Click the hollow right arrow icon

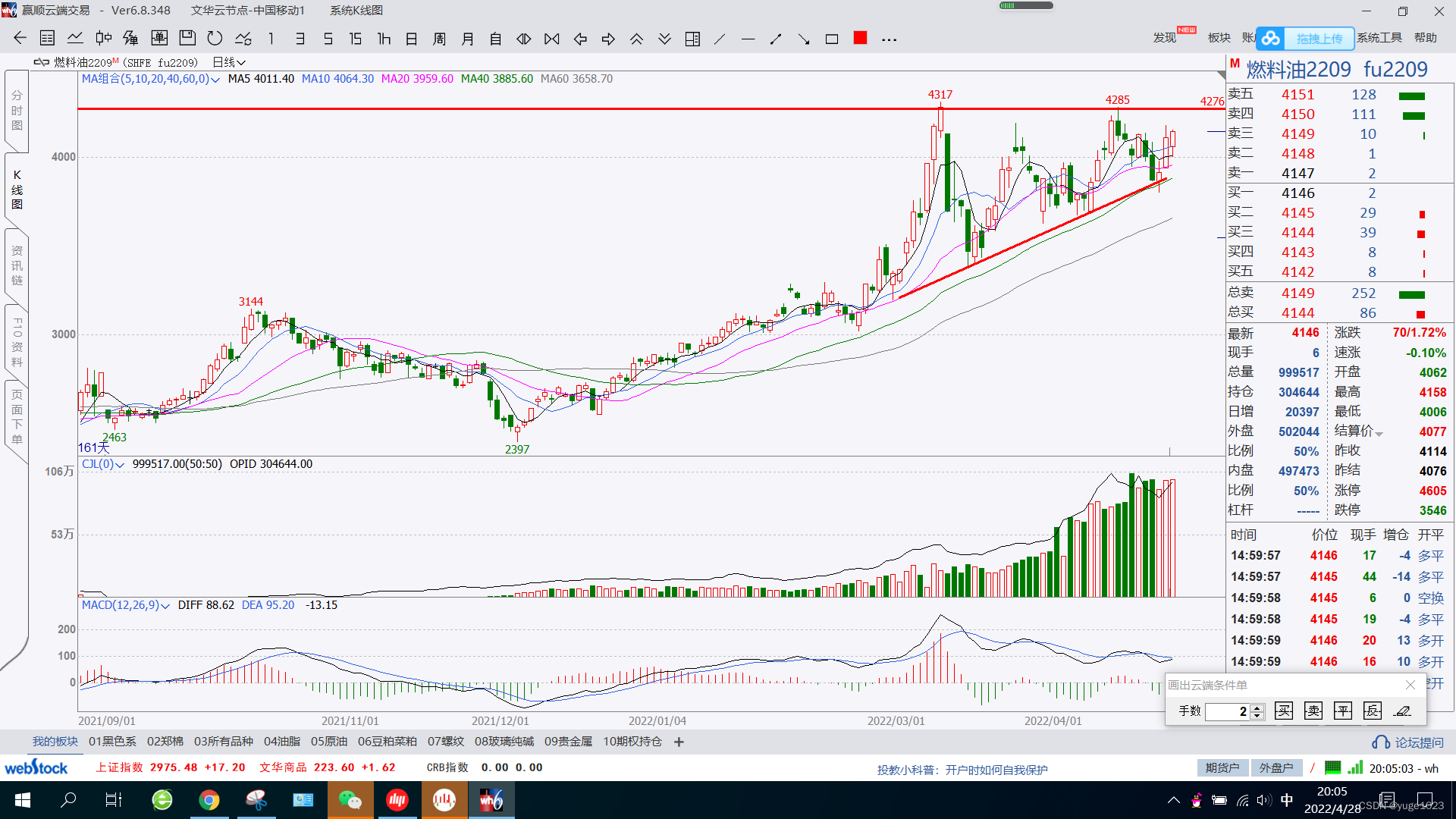[x=608, y=39]
